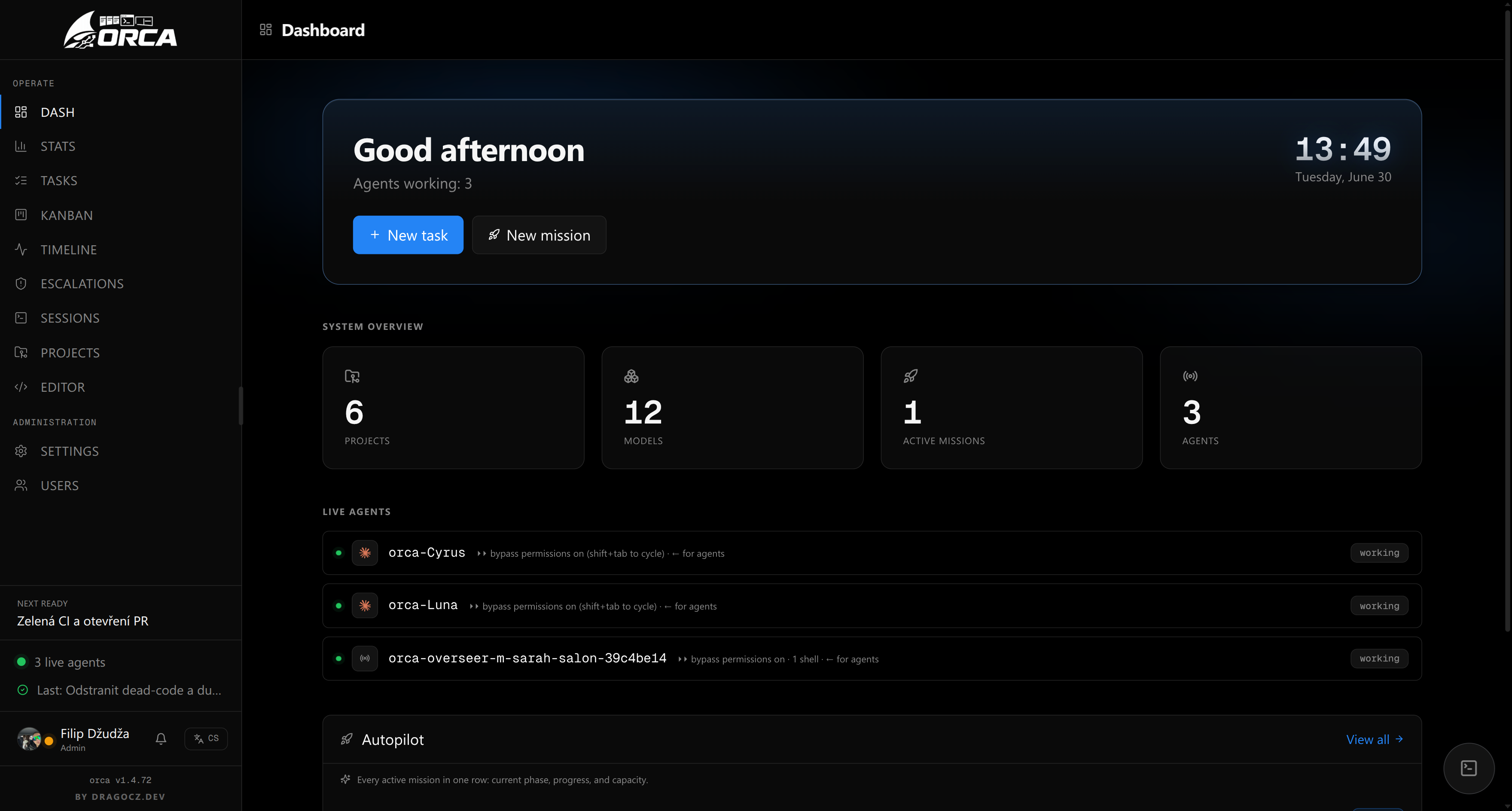Click the working badge for orca-Cyrus

(x=1379, y=553)
